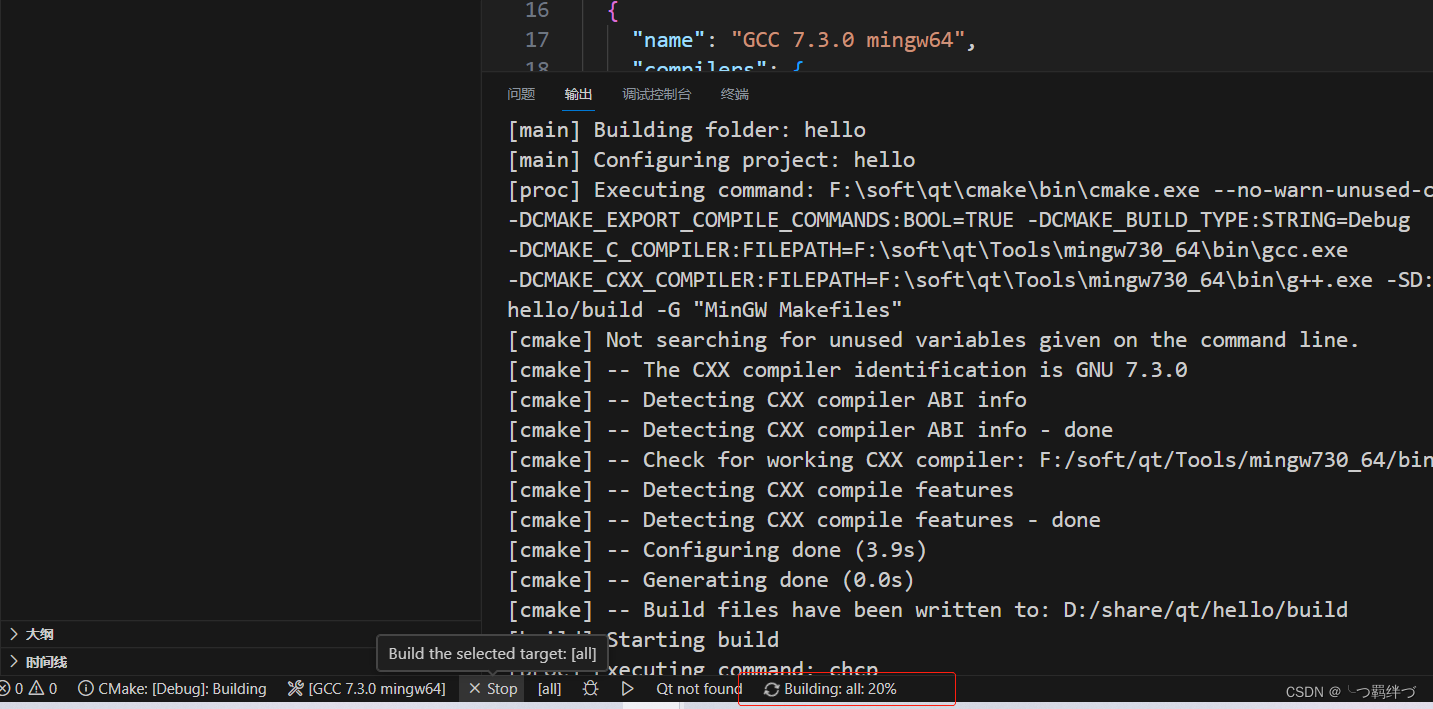
Task: Click the "GCC 7.3.0 mingw64" string in editor
Action: [849, 40]
